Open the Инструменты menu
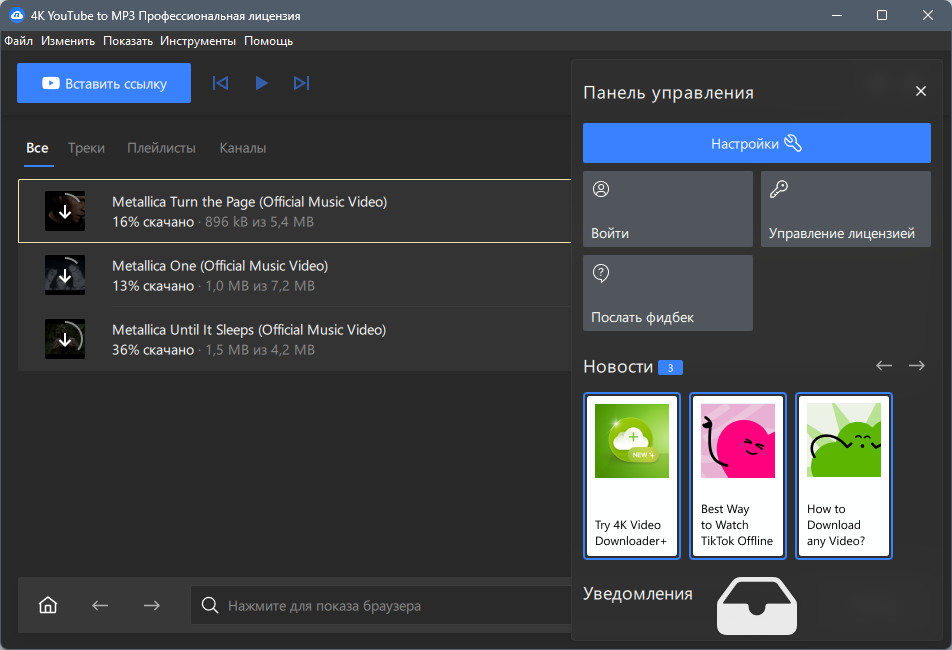Viewport: 952px width, 650px height. pyautogui.click(x=198, y=41)
